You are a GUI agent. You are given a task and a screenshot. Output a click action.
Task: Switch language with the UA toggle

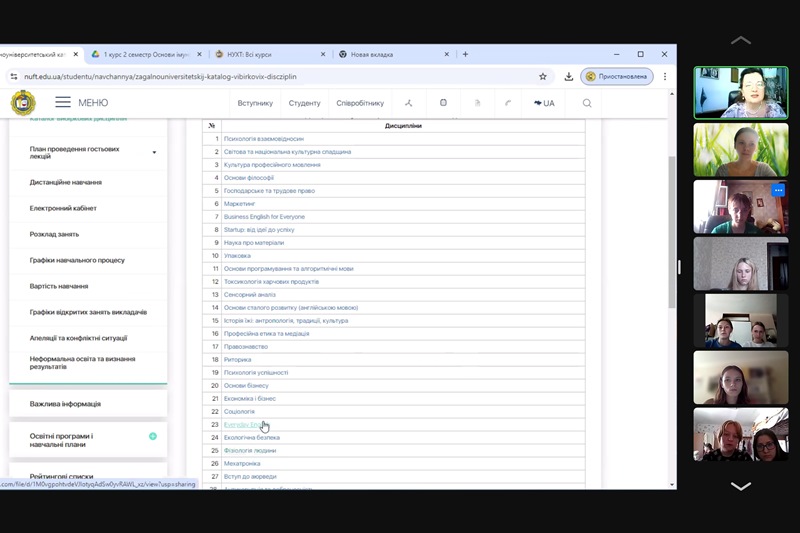point(544,103)
